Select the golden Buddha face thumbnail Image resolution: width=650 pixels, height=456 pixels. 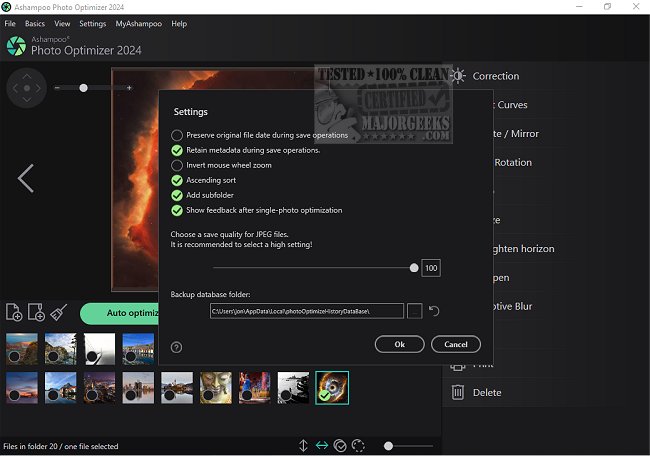pos(216,388)
